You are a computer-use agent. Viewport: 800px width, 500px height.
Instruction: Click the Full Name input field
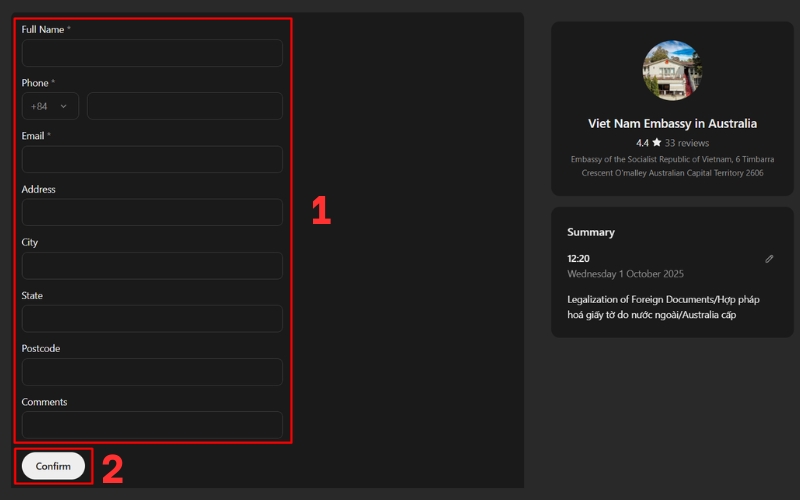pos(152,53)
